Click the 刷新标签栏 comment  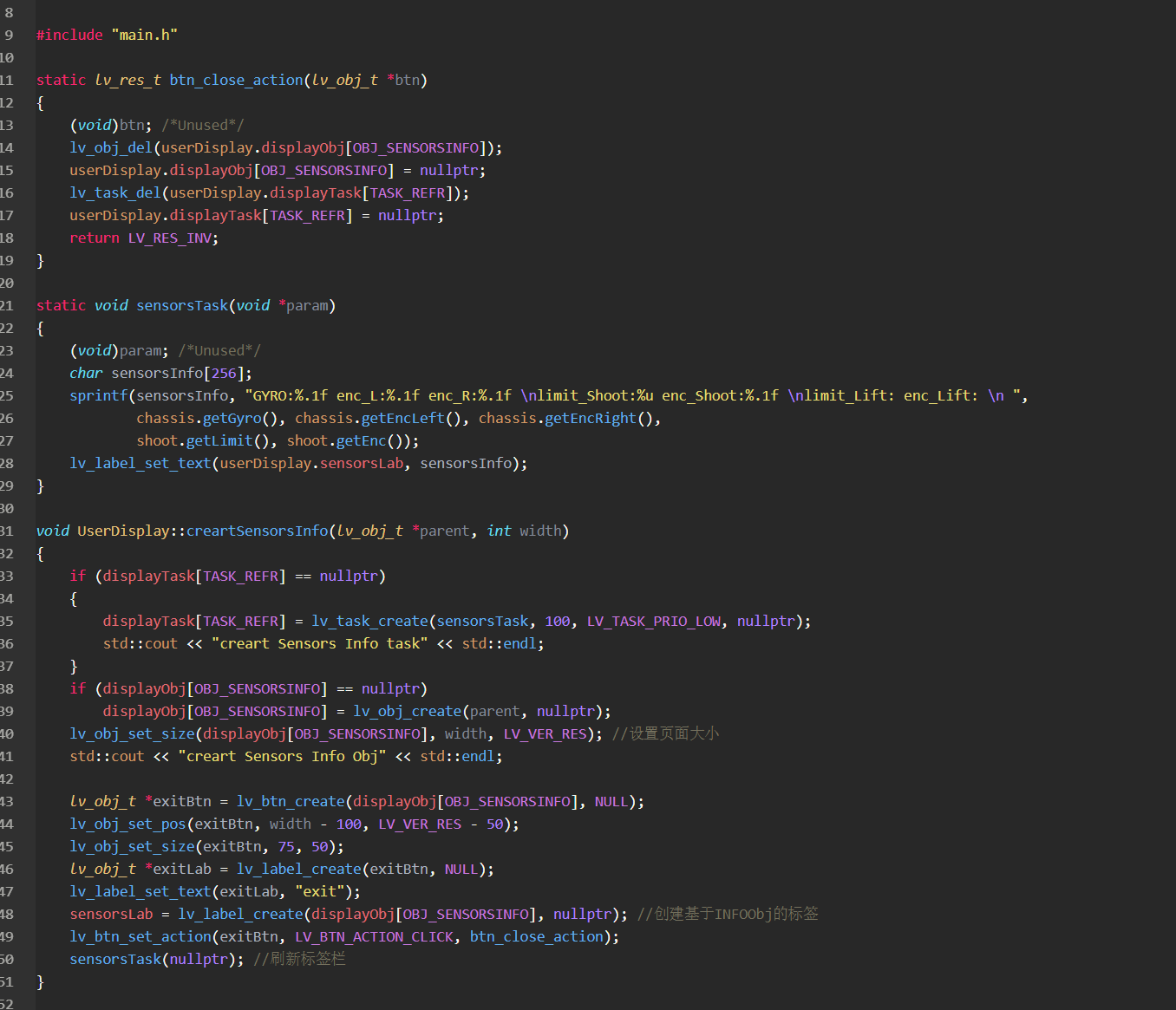coord(300,959)
